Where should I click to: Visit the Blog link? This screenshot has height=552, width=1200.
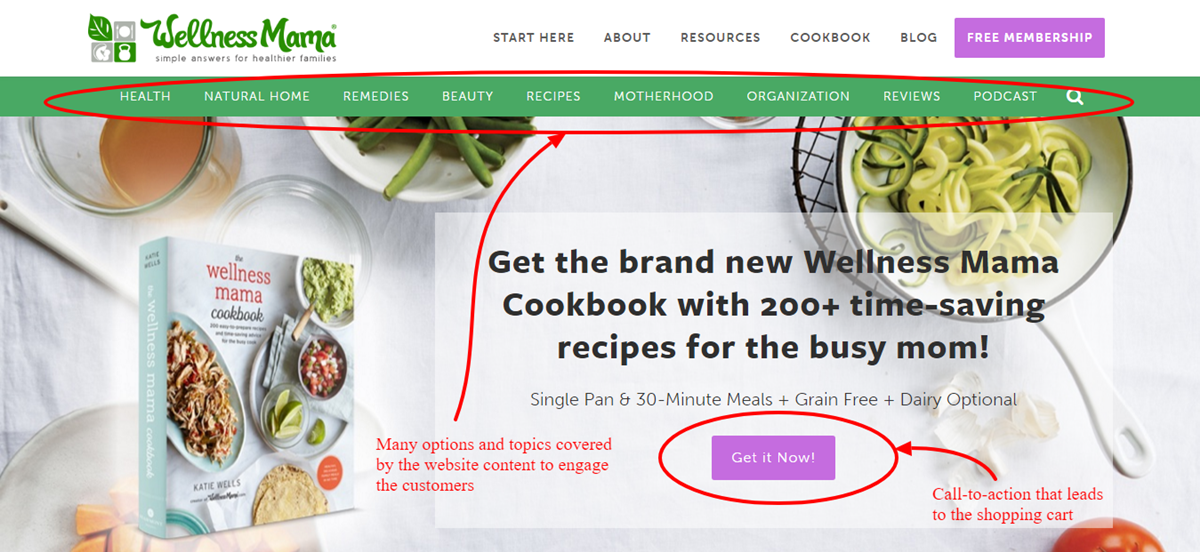click(x=918, y=38)
